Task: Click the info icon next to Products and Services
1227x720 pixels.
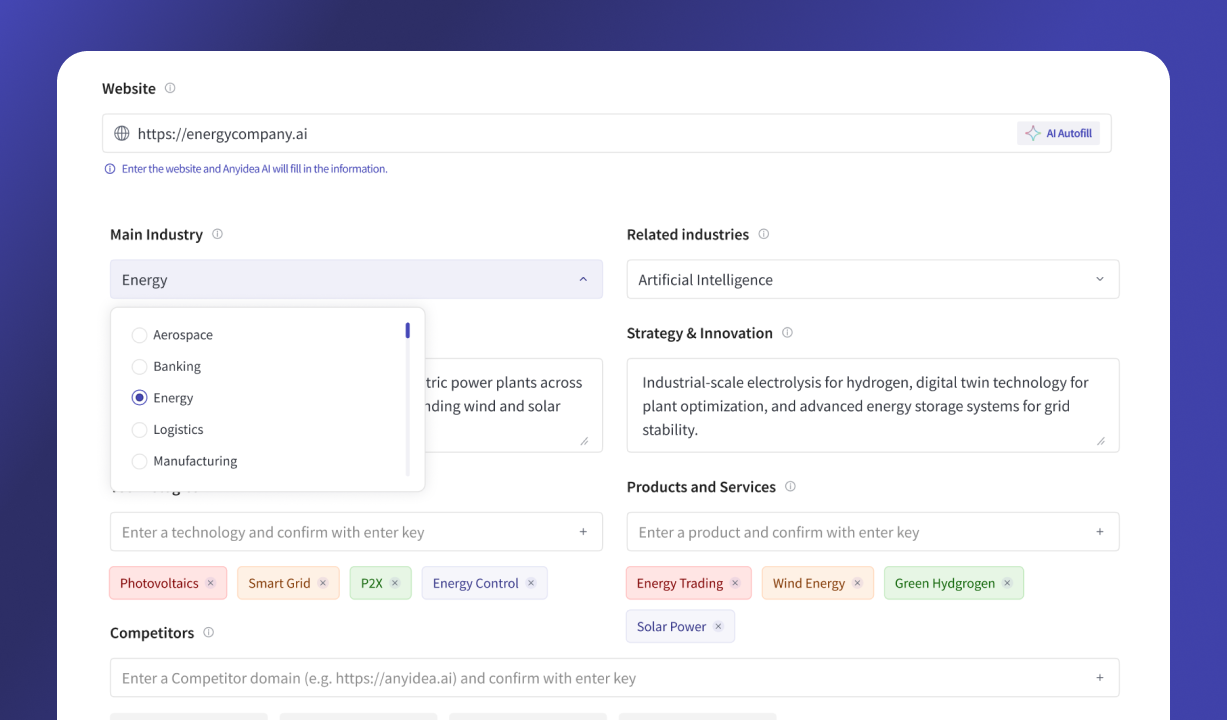Action: click(x=790, y=487)
